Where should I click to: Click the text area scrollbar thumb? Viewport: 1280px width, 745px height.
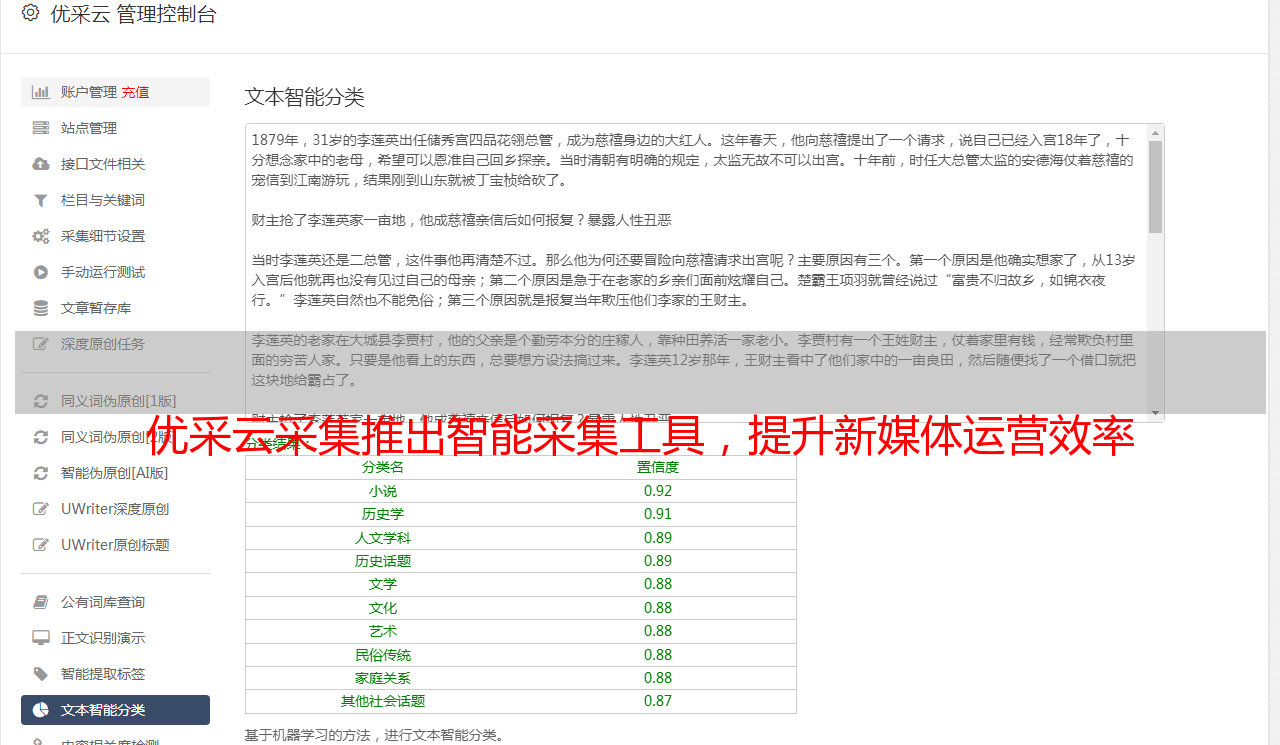click(x=1156, y=186)
